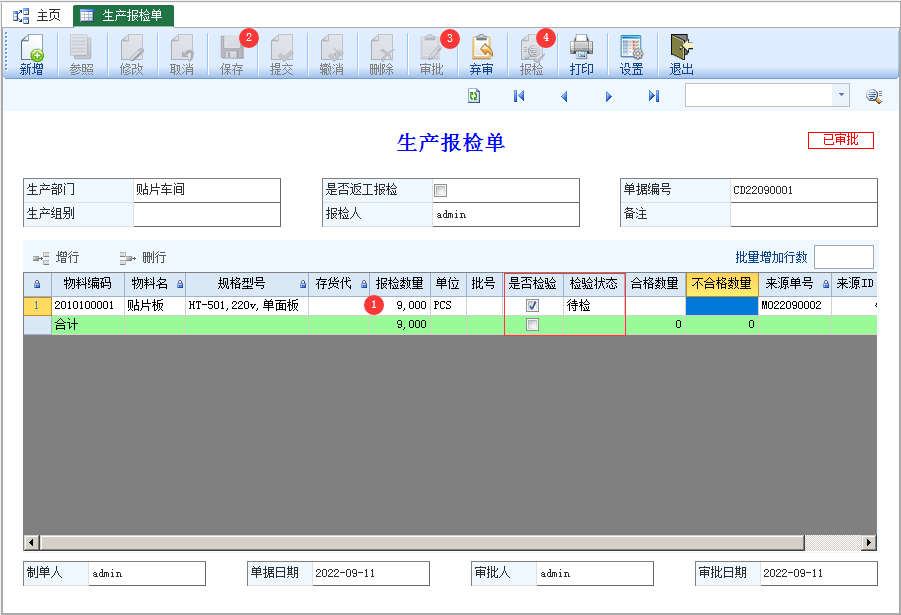Go to the next record
901x615 pixels.
click(x=609, y=96)
